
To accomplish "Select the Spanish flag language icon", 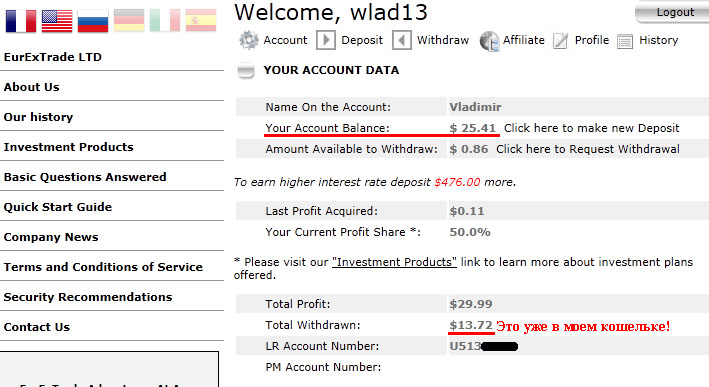I will pos(201,20).
